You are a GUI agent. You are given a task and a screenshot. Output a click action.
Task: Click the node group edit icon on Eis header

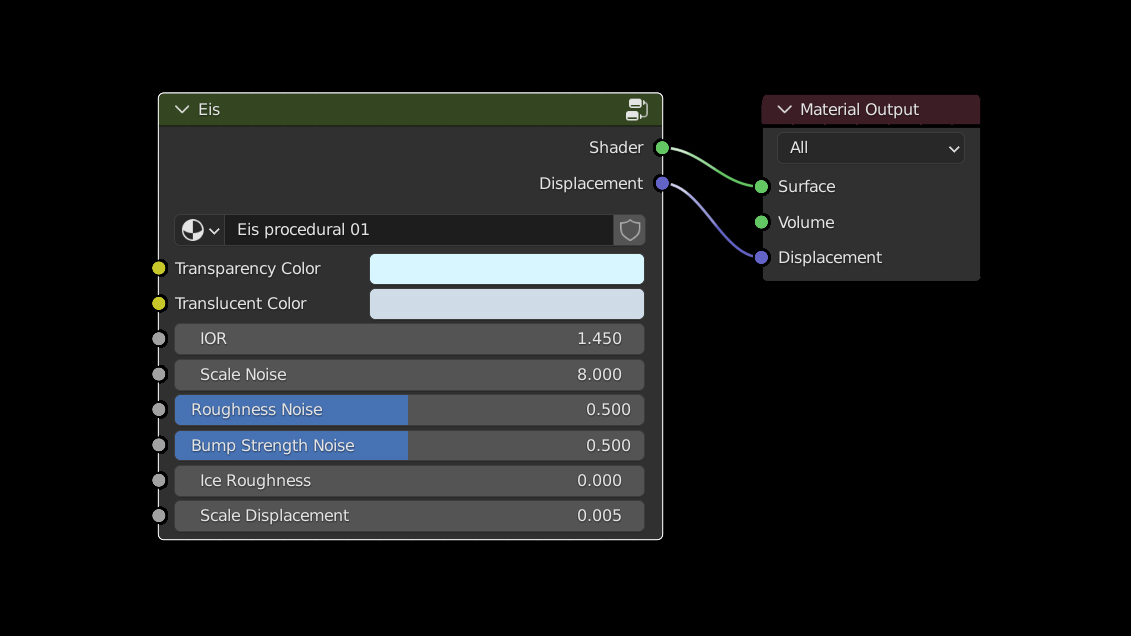[x=636, y=109]
